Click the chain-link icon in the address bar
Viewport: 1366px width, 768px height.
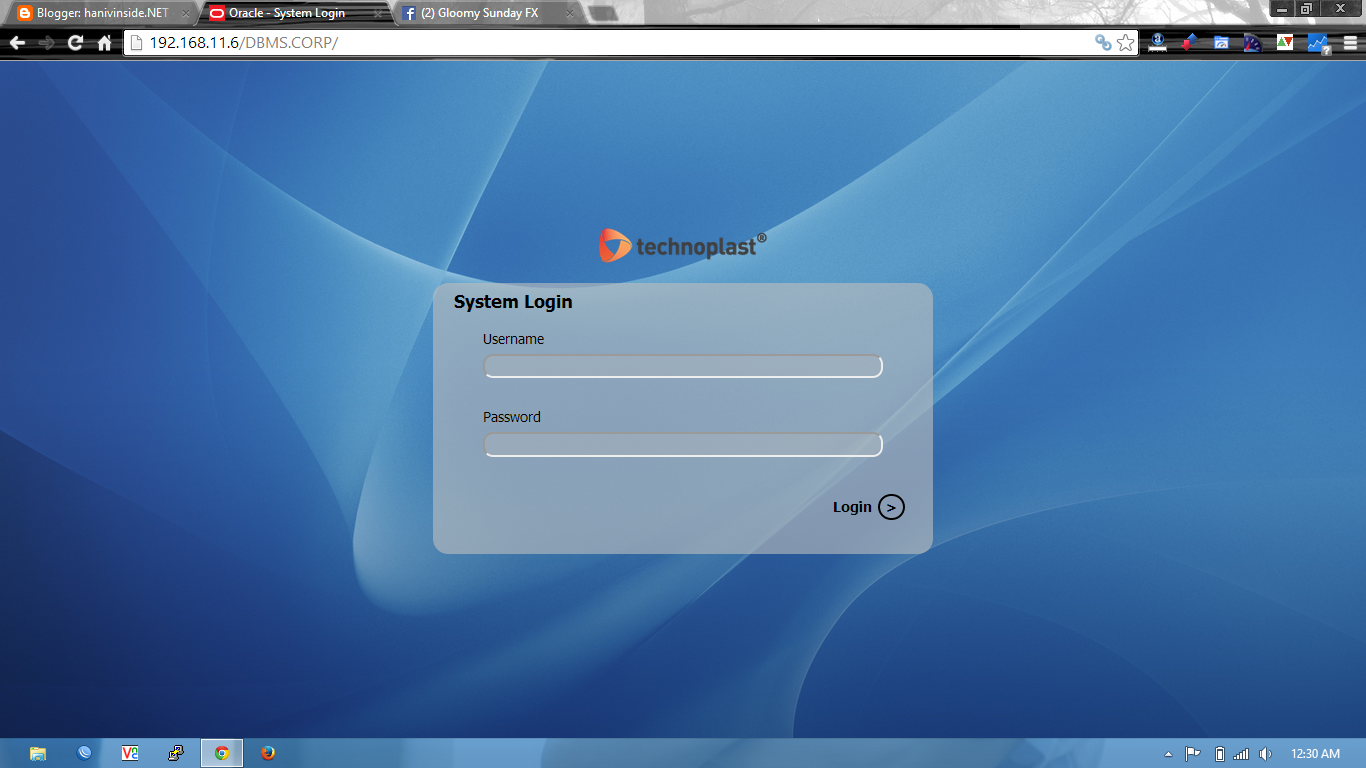pos(1103,43)
